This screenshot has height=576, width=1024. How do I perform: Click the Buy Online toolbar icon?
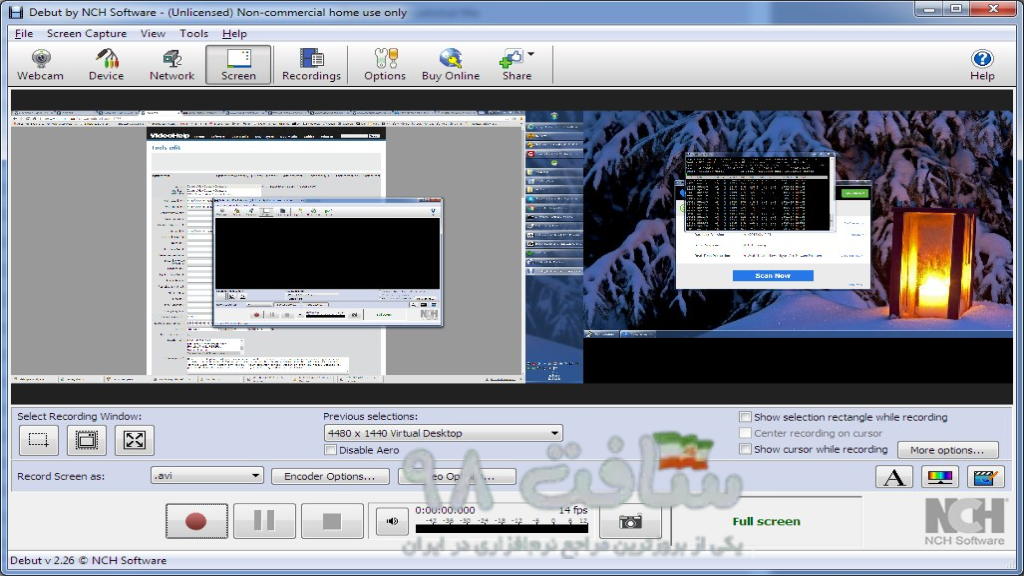(x=451, y=65)
